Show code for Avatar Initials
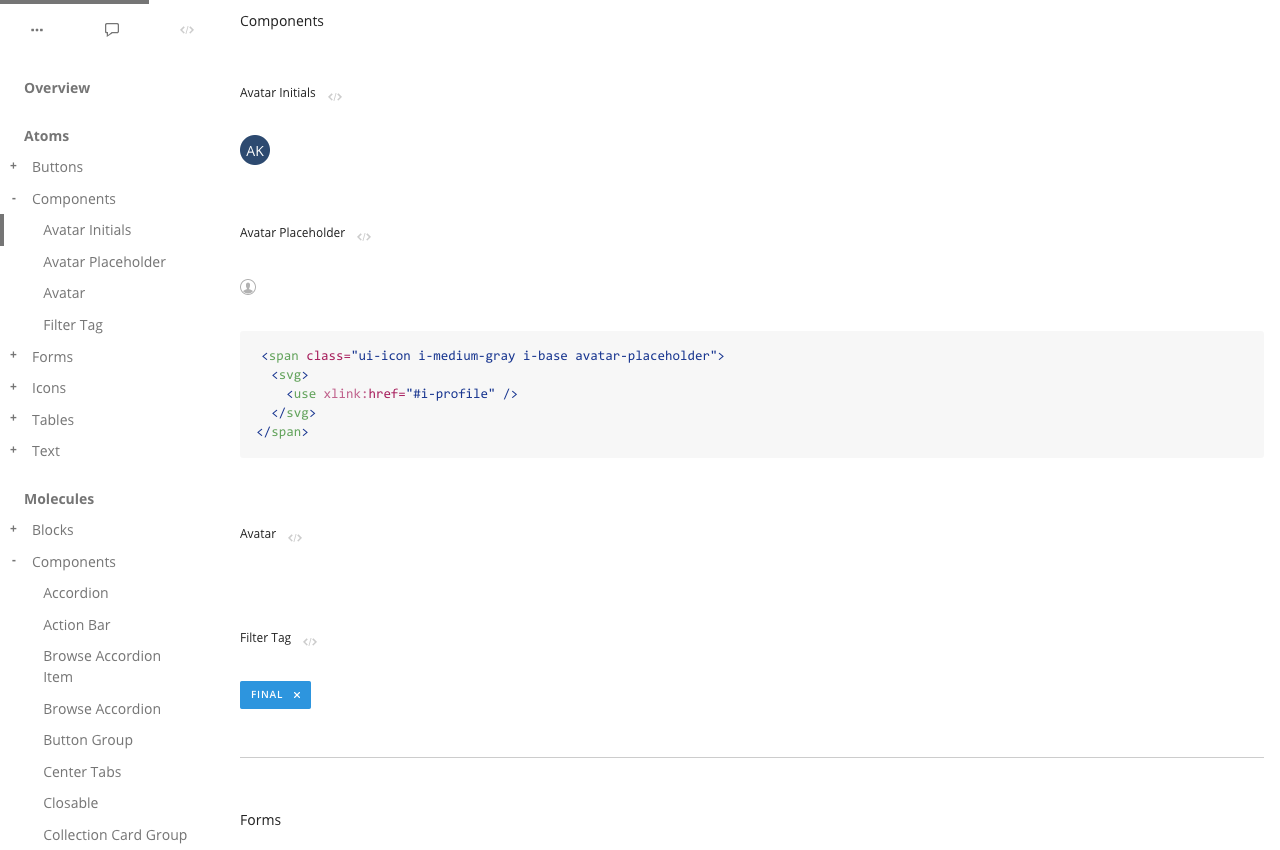This screenshot has width=1280, height=850. tap(335, 97)
